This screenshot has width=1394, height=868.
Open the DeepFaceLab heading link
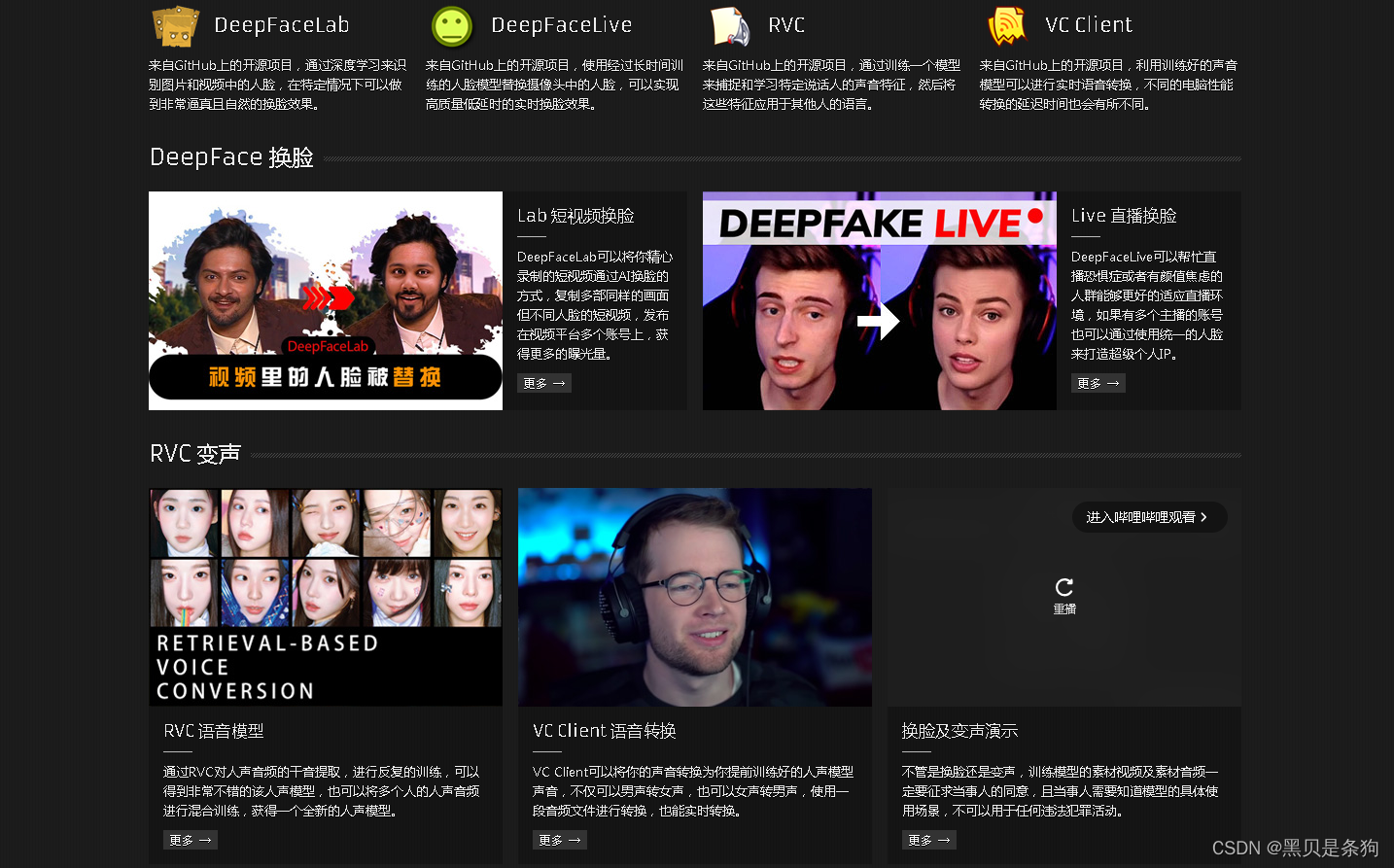281,25
